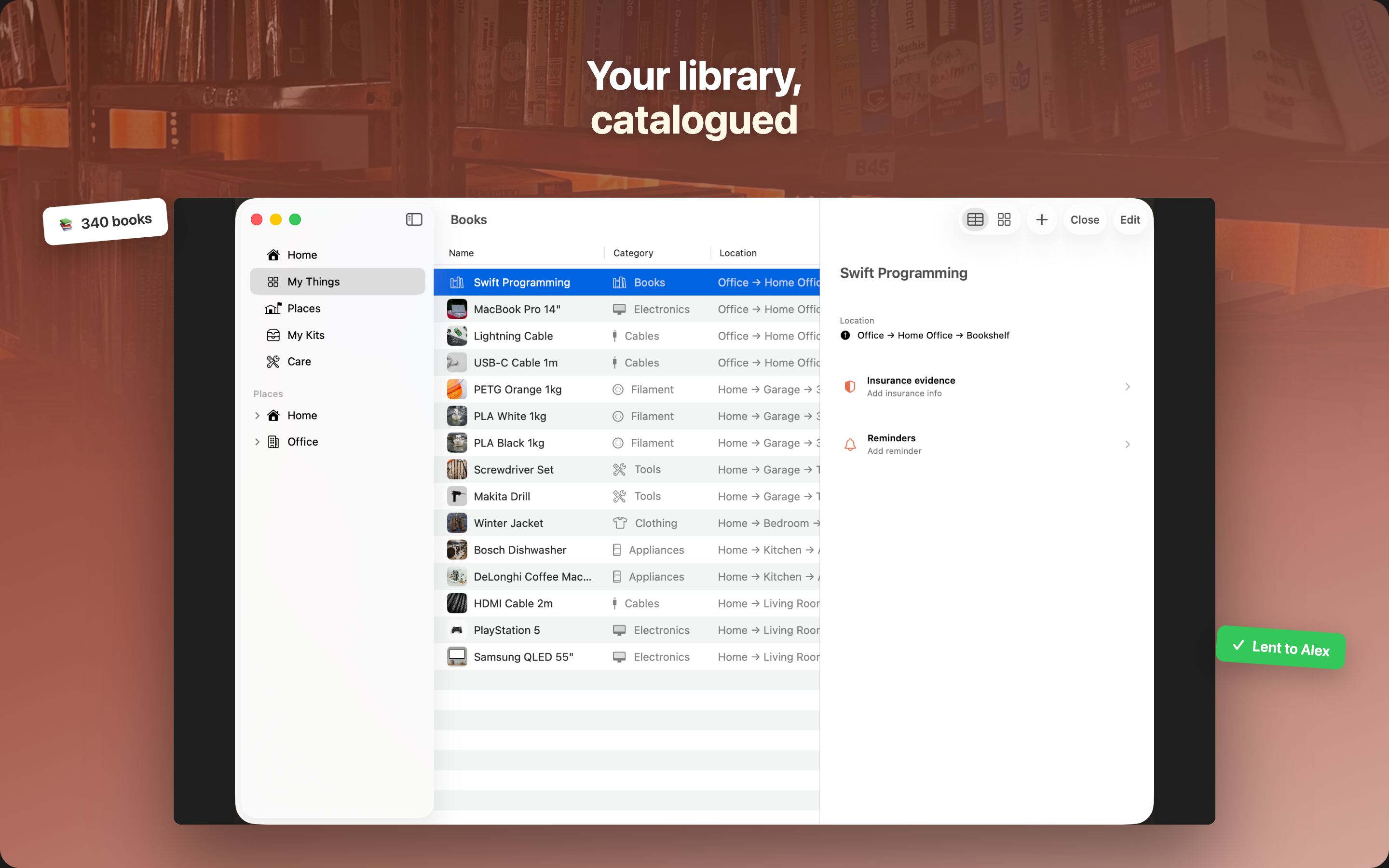Open the Care section with tools icon
This screenshot has width=1389, height=868.
338,362
